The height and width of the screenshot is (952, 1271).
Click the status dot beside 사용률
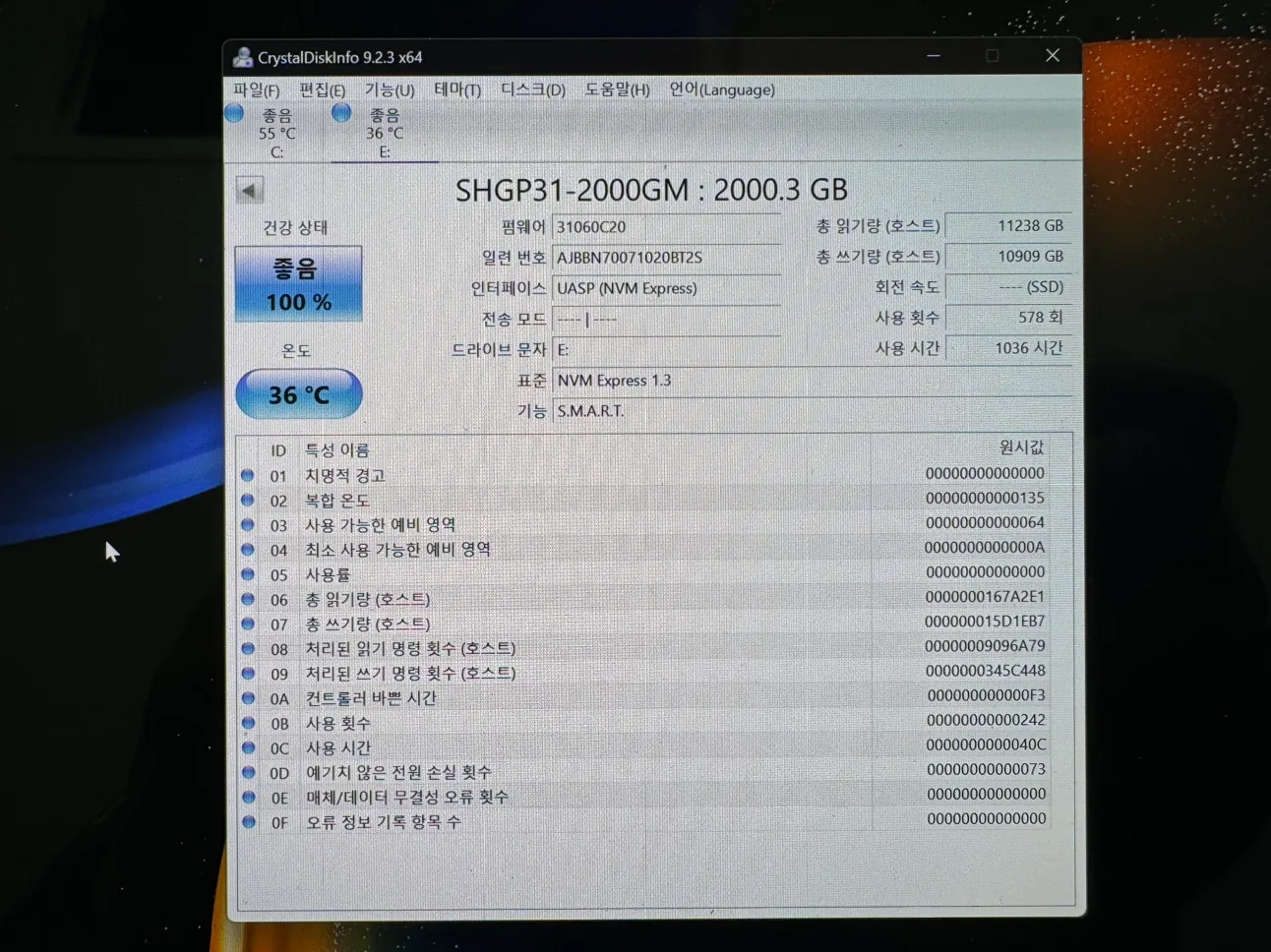tap(248, 573)
